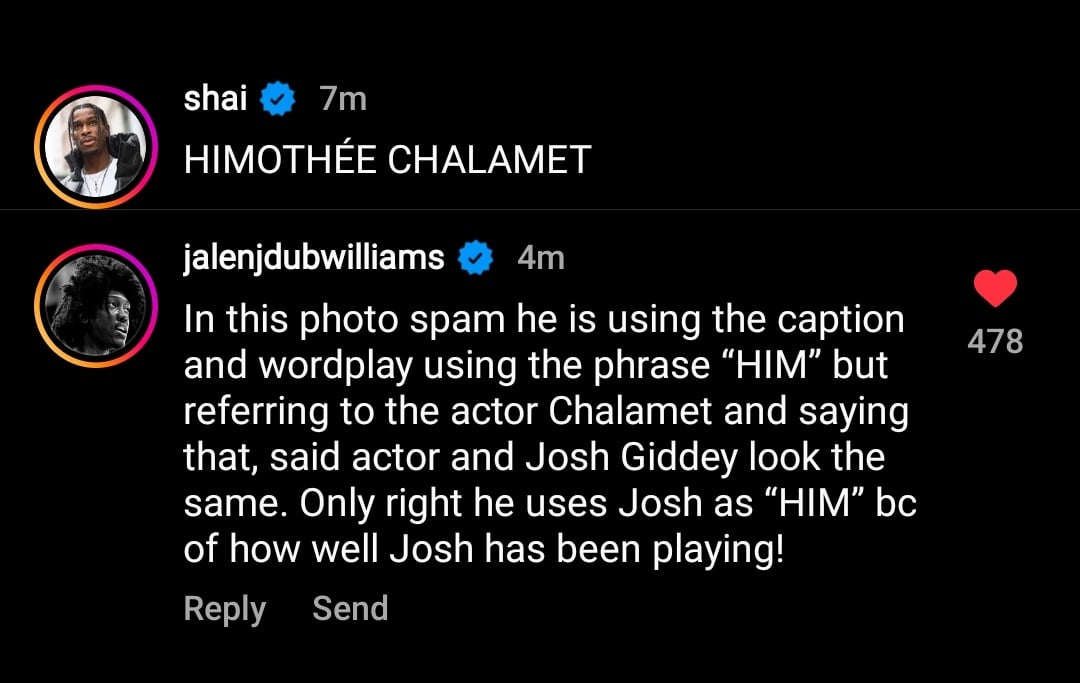Click the verified badge next to shai
This screenshot has height=683, width=1080.
(278, 99)
